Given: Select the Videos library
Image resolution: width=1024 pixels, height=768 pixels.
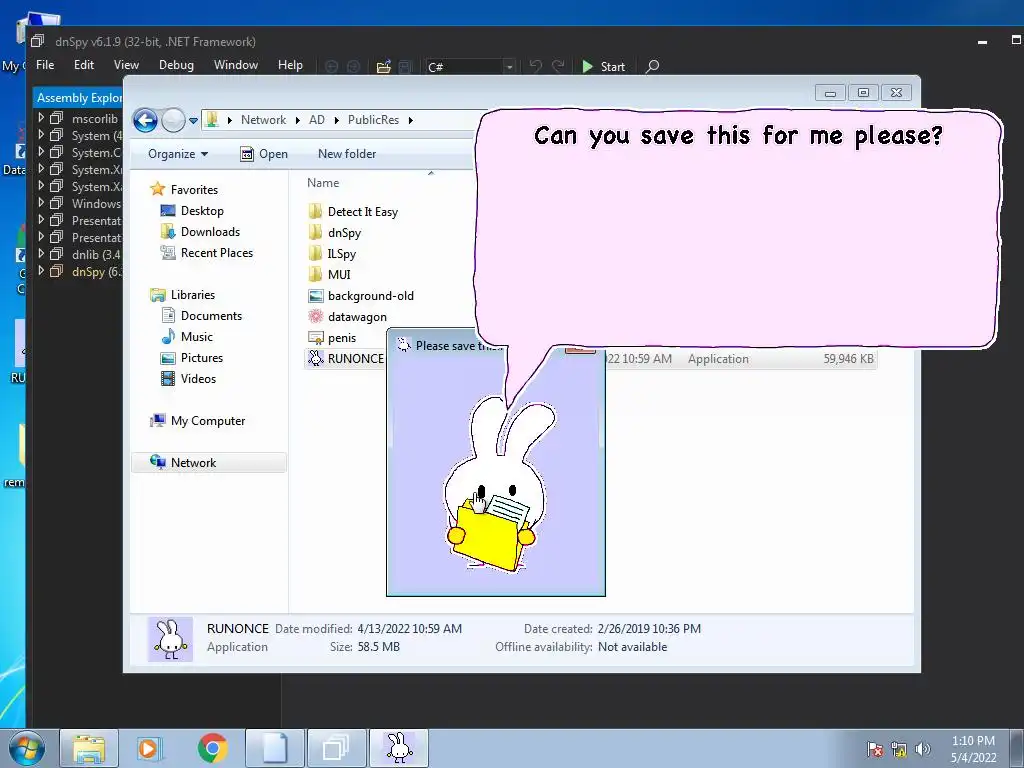Looking at the screenshot, I should click(x=189, y=379).
